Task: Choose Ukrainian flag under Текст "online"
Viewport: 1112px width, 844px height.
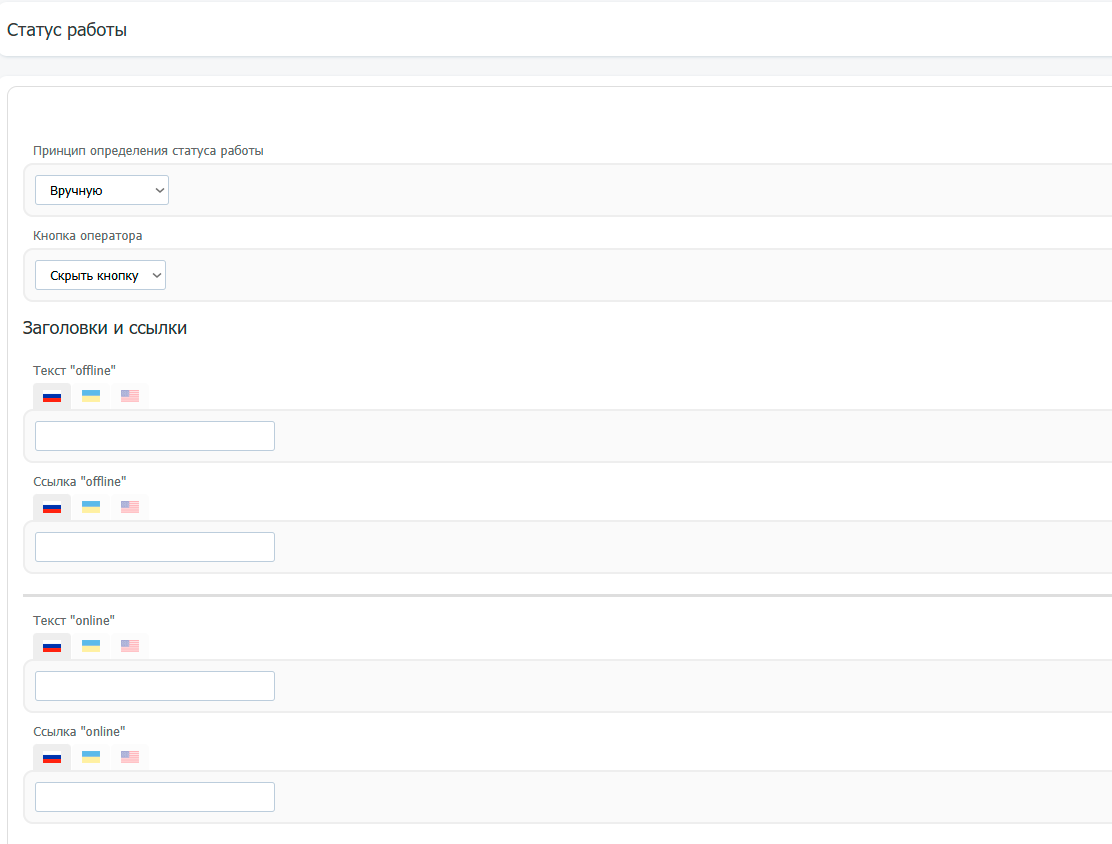Action: click(x=91, y=646)
